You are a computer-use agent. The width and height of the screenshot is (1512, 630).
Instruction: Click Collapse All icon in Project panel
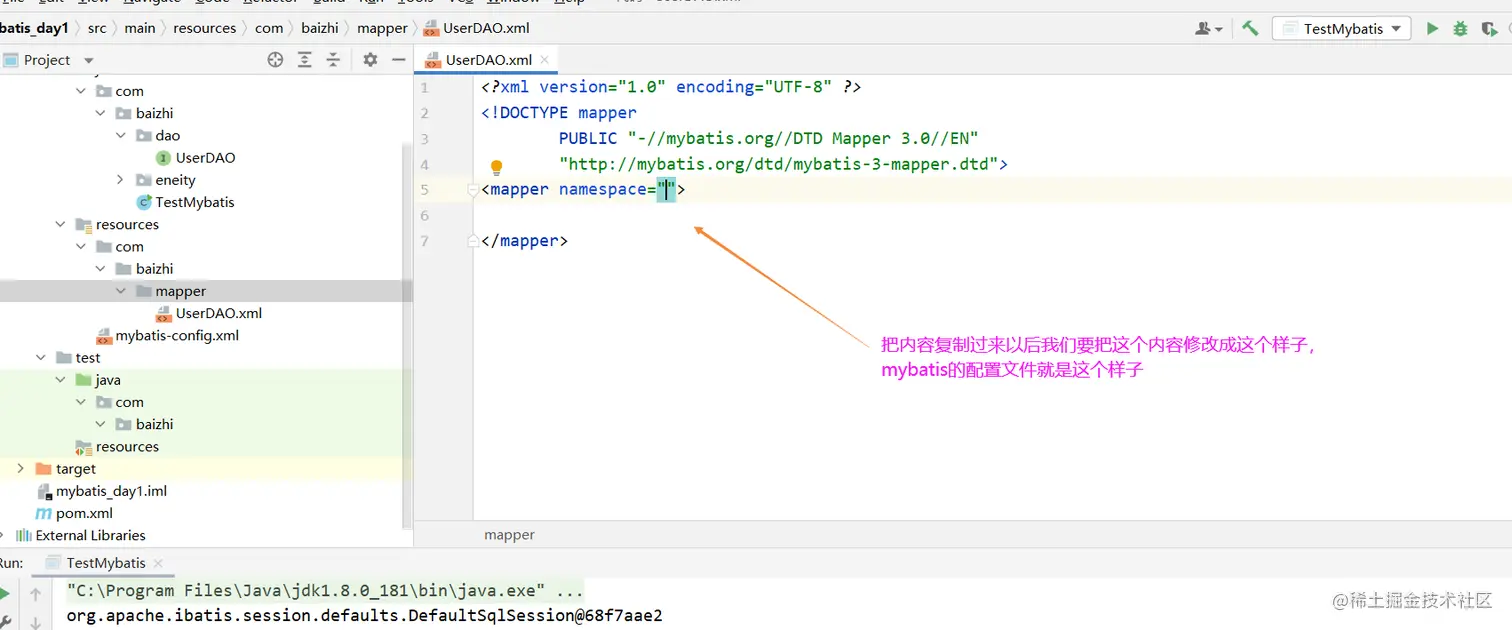click(x=334, y=60)
